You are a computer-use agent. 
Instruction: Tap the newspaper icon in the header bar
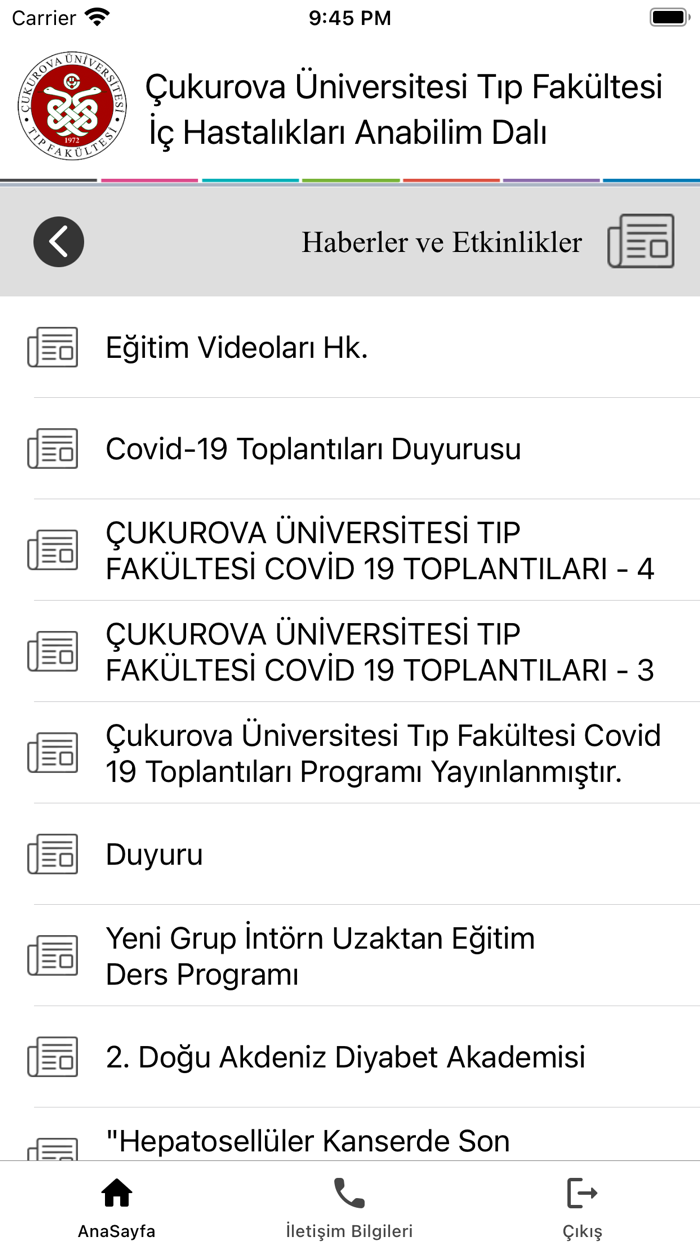[640, 240]
